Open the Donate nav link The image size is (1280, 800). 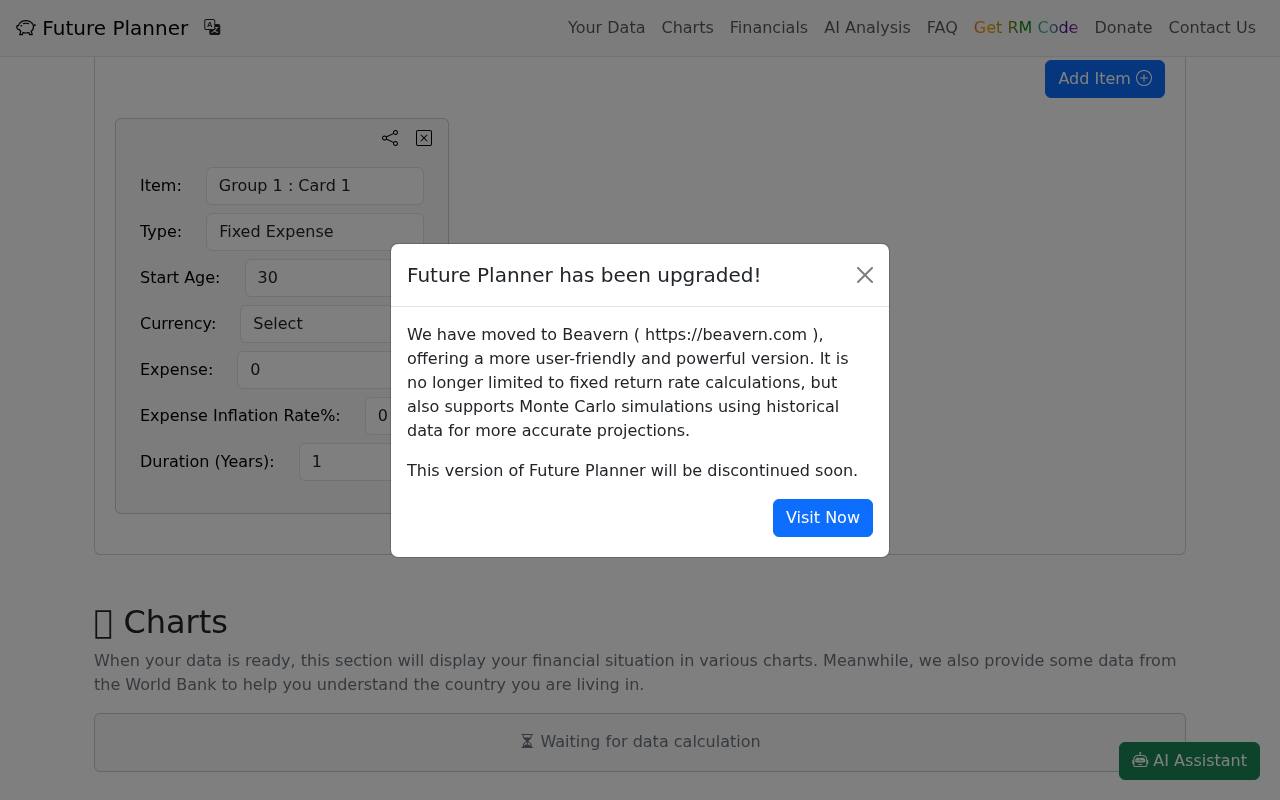pyautogui.click(x=1123, y=28)
